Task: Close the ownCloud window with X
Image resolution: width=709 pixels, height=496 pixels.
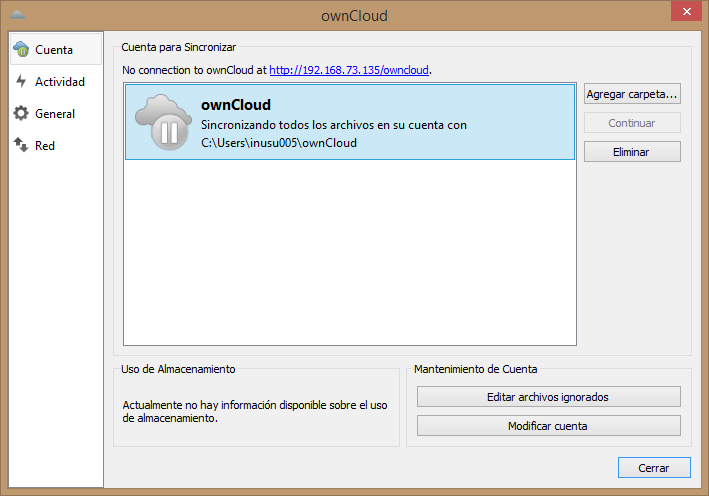Action: click(686, 11)
